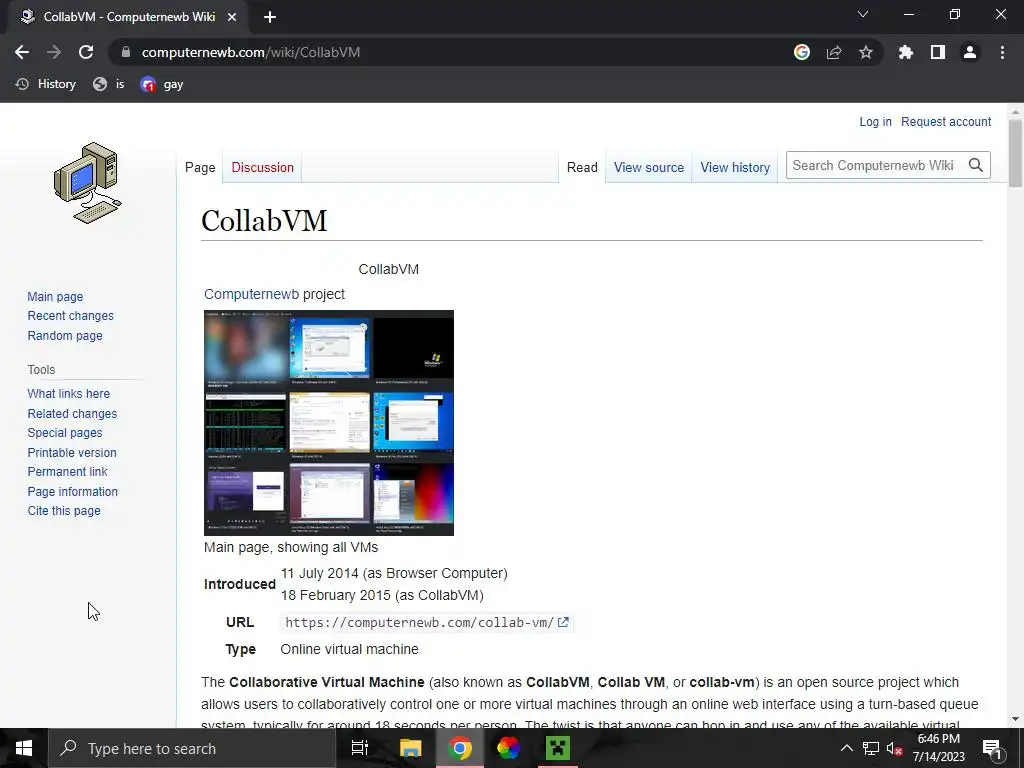Open the notification center icon
The height and width of the screenshot is (768, 1024).
(991, 748)
